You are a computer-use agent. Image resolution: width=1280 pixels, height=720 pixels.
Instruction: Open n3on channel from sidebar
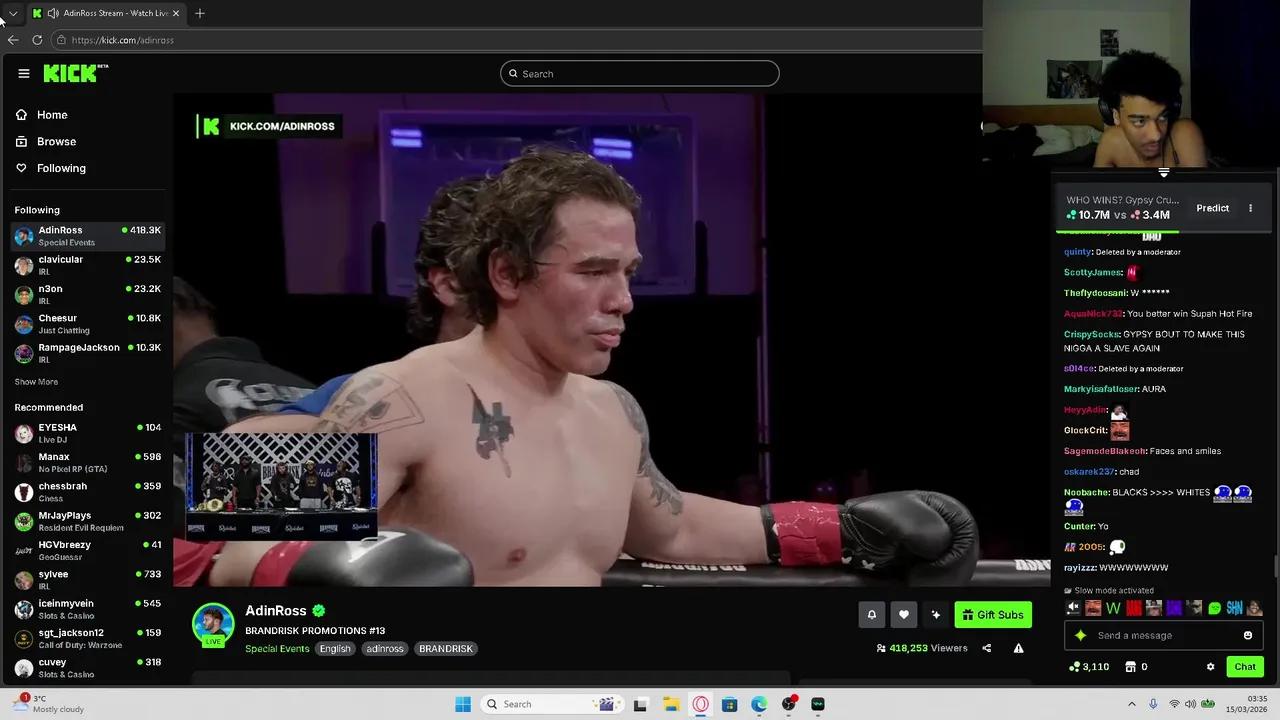[87, 295]
